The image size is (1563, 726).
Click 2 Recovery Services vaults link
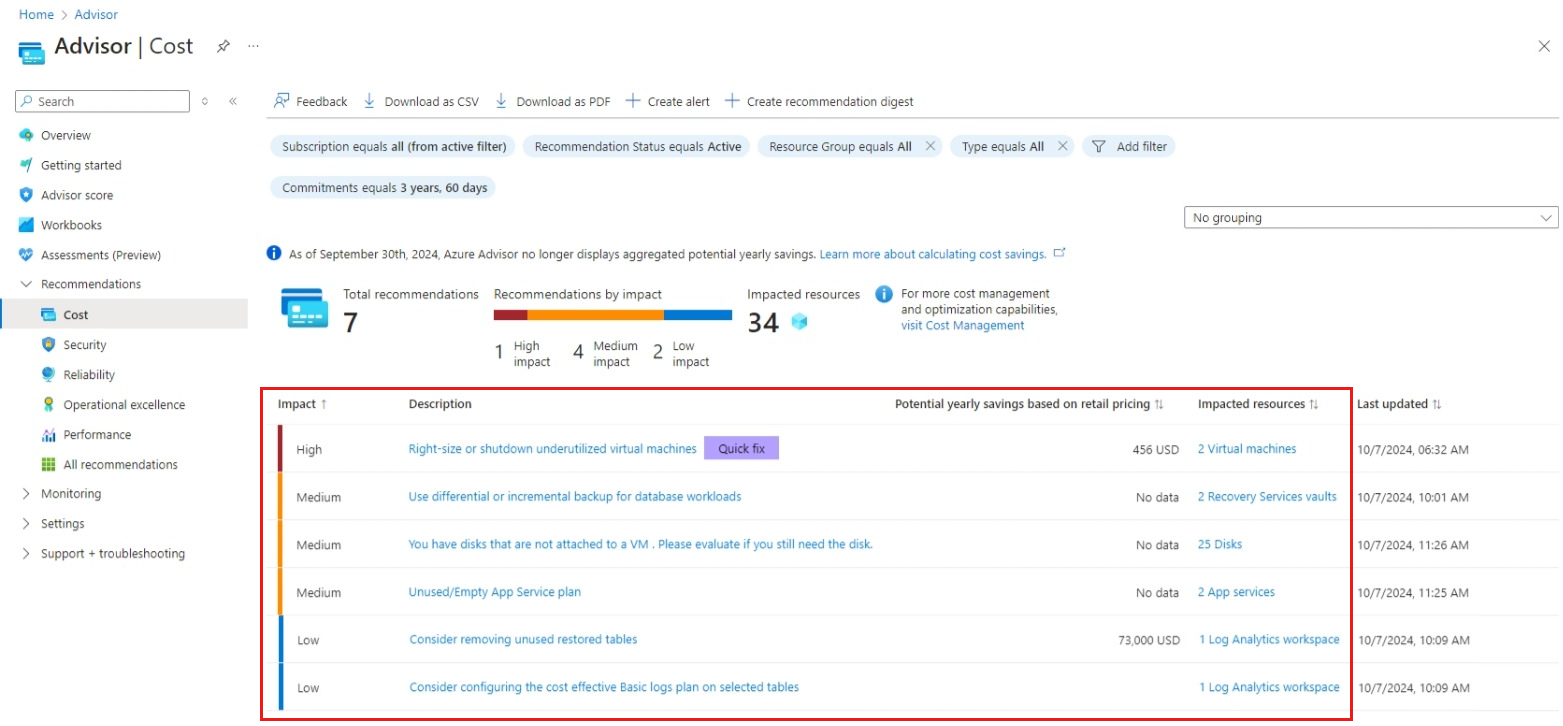pyautogui.click(x=1267, y=496)
